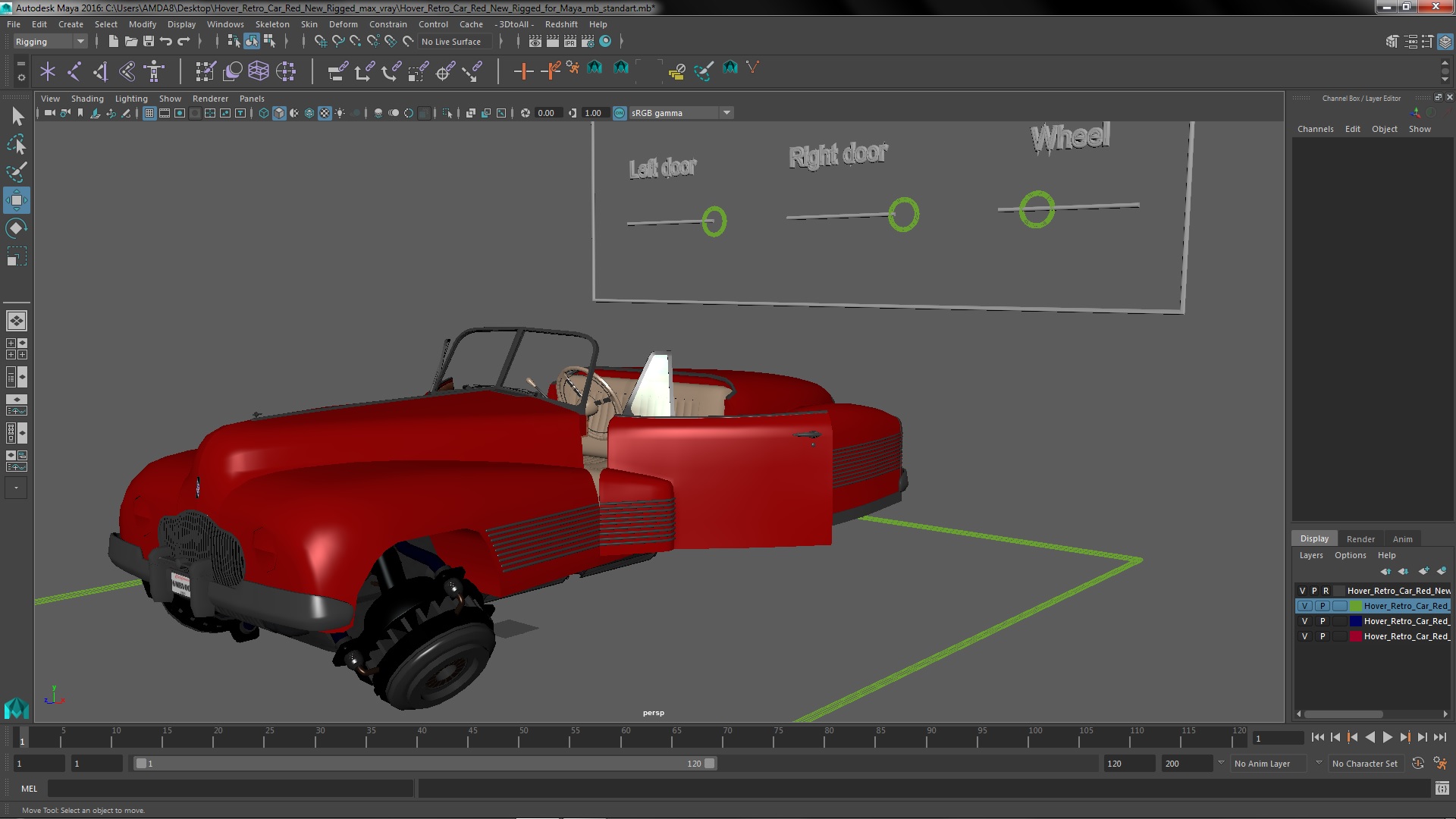This screenshot has height=819, width=1456.
Task: Activate the Lasso select tool
Action: click(x=16, y=144)
